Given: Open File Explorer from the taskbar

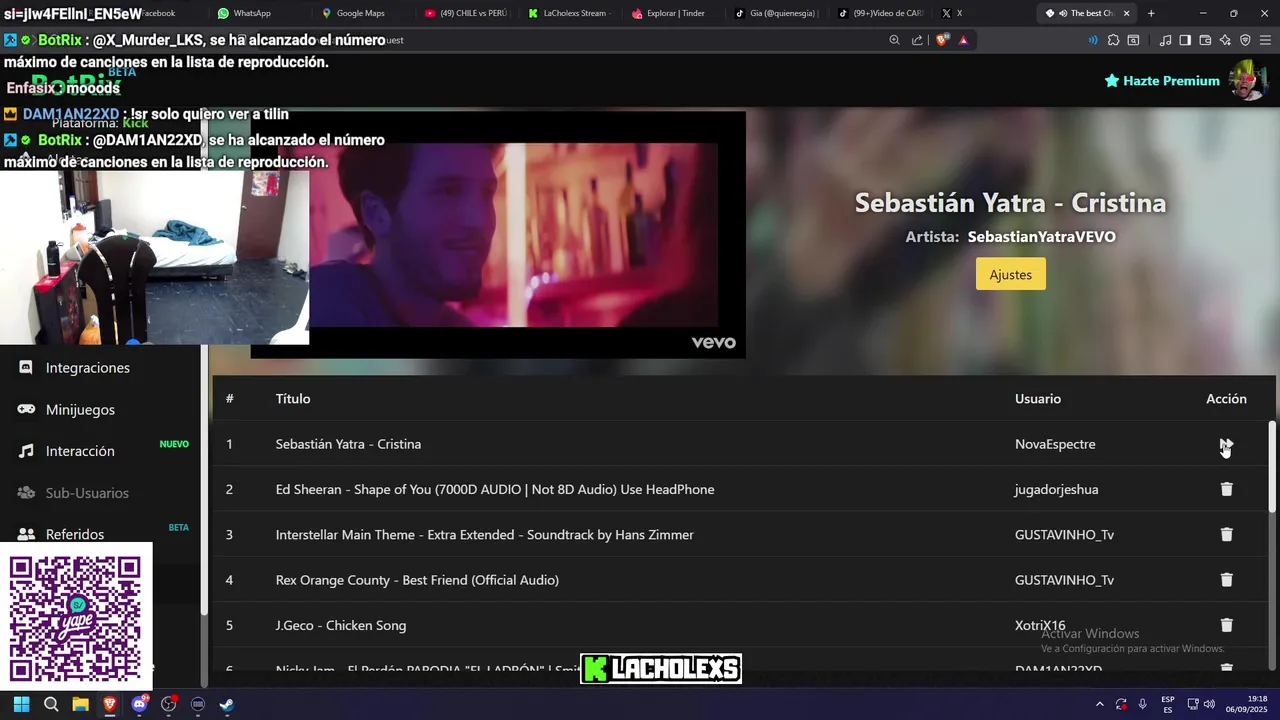Looking at the screenshot, I should (x=80, y=704).
